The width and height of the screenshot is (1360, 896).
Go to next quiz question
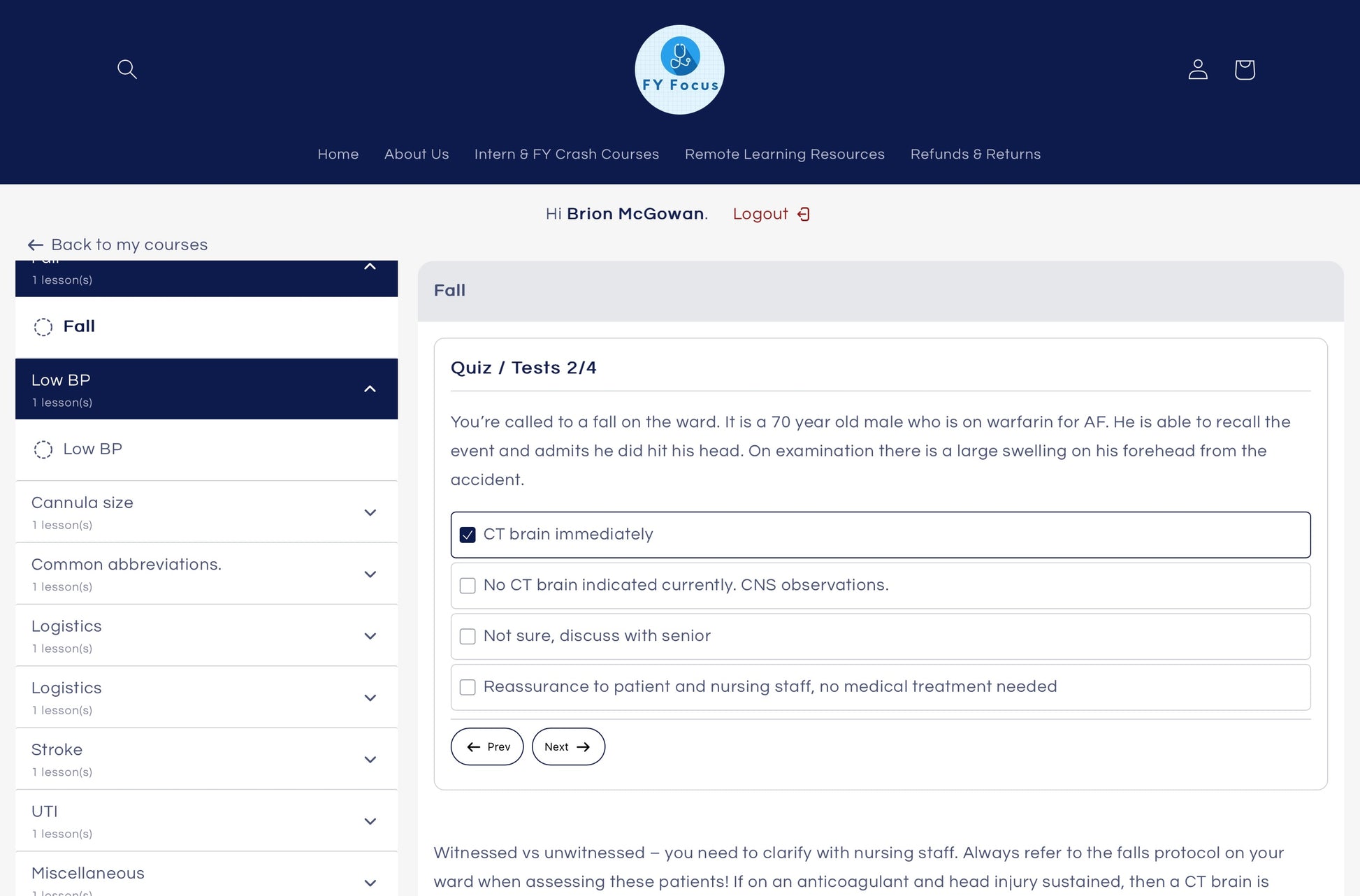[567, 746]
